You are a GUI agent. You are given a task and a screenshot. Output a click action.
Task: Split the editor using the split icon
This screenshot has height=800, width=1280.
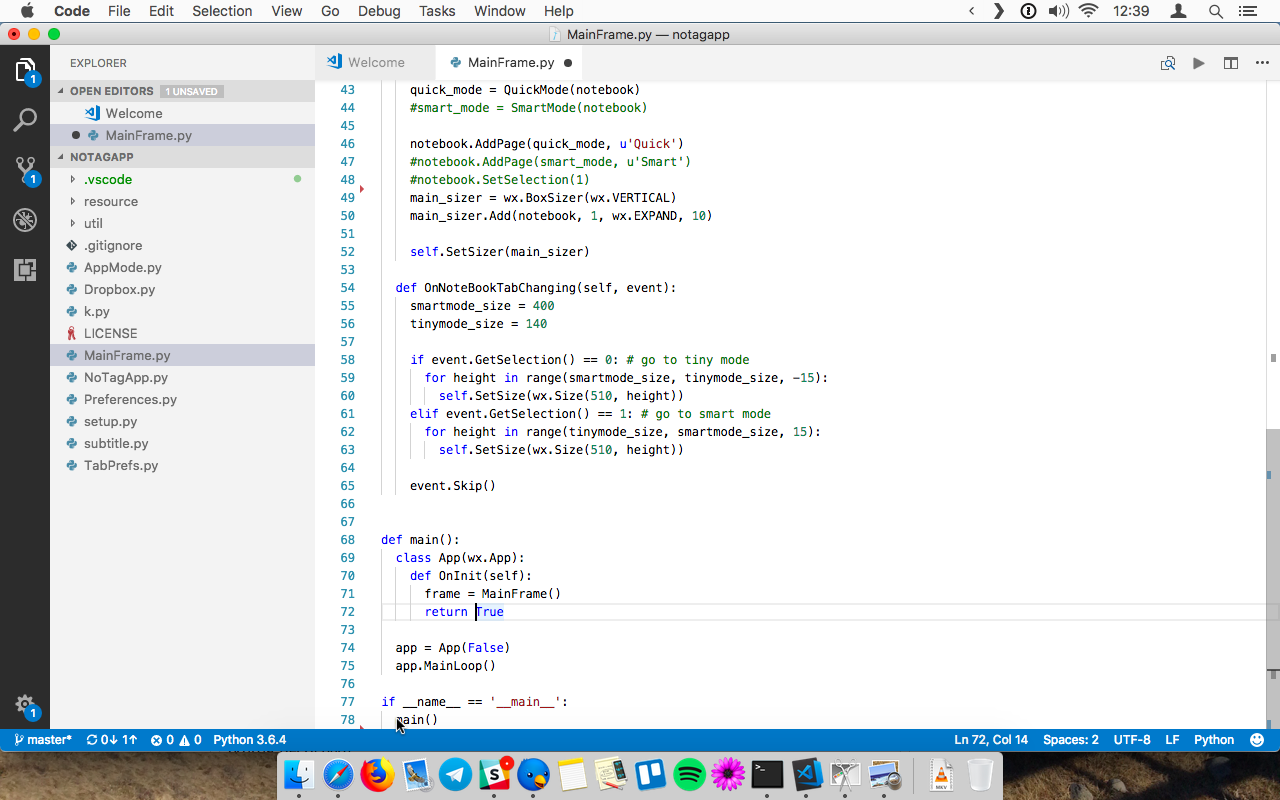point(1230,62)
